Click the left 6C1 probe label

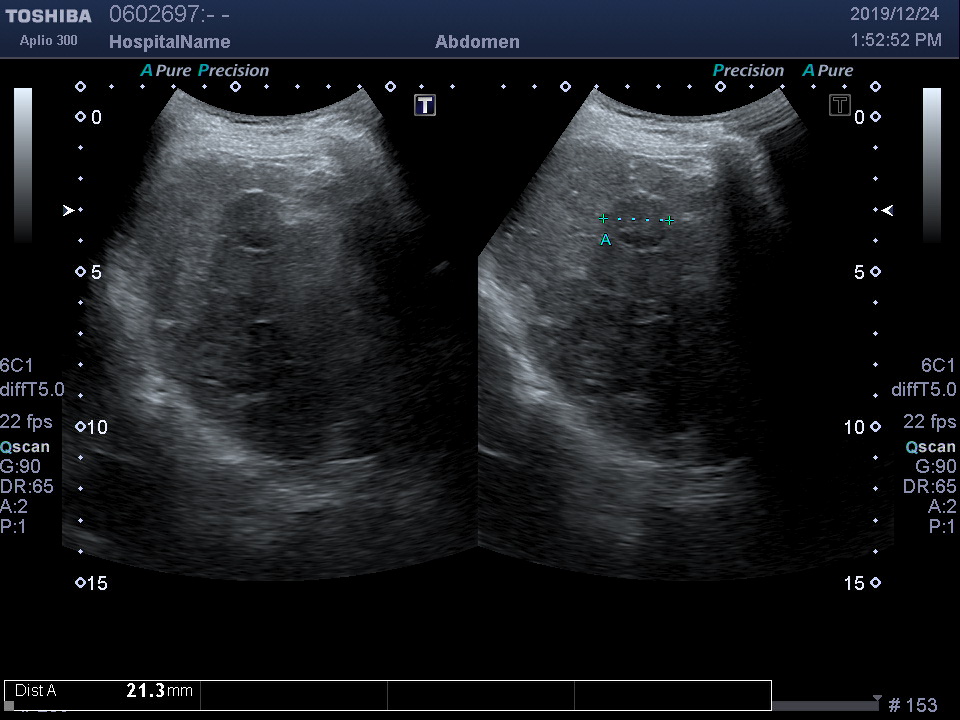click(17, 365)
